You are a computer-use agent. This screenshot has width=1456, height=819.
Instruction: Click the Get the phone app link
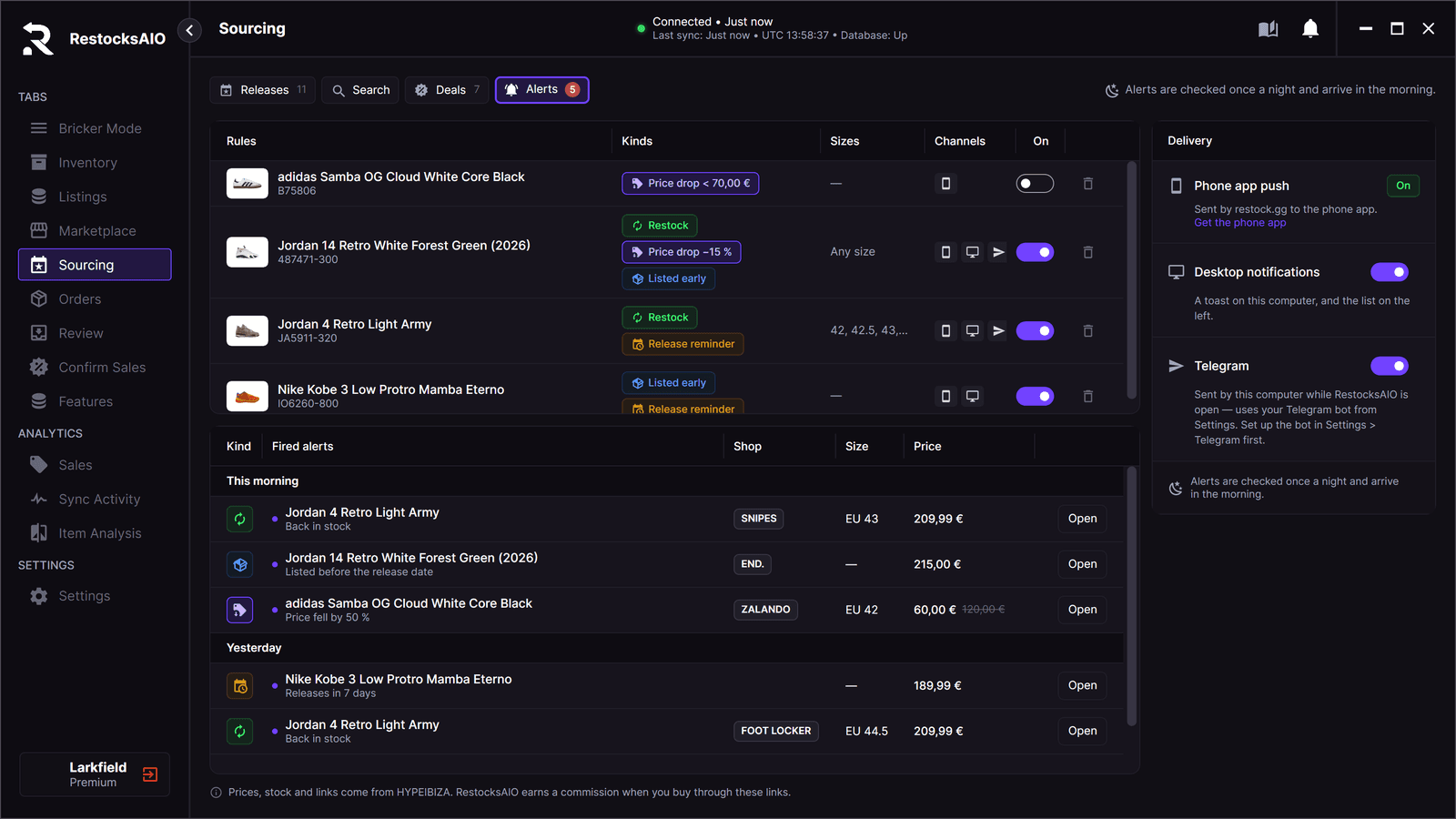point(1240,223)
